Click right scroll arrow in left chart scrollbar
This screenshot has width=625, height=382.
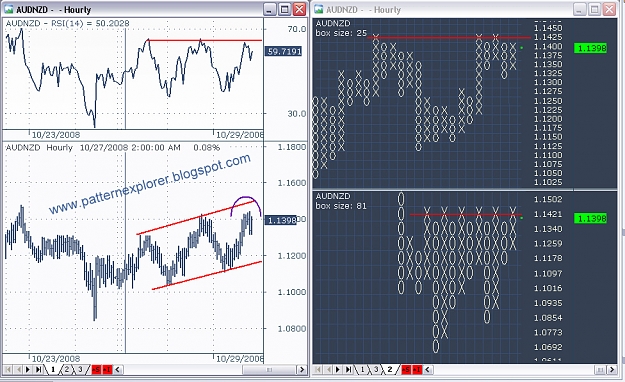302,370
